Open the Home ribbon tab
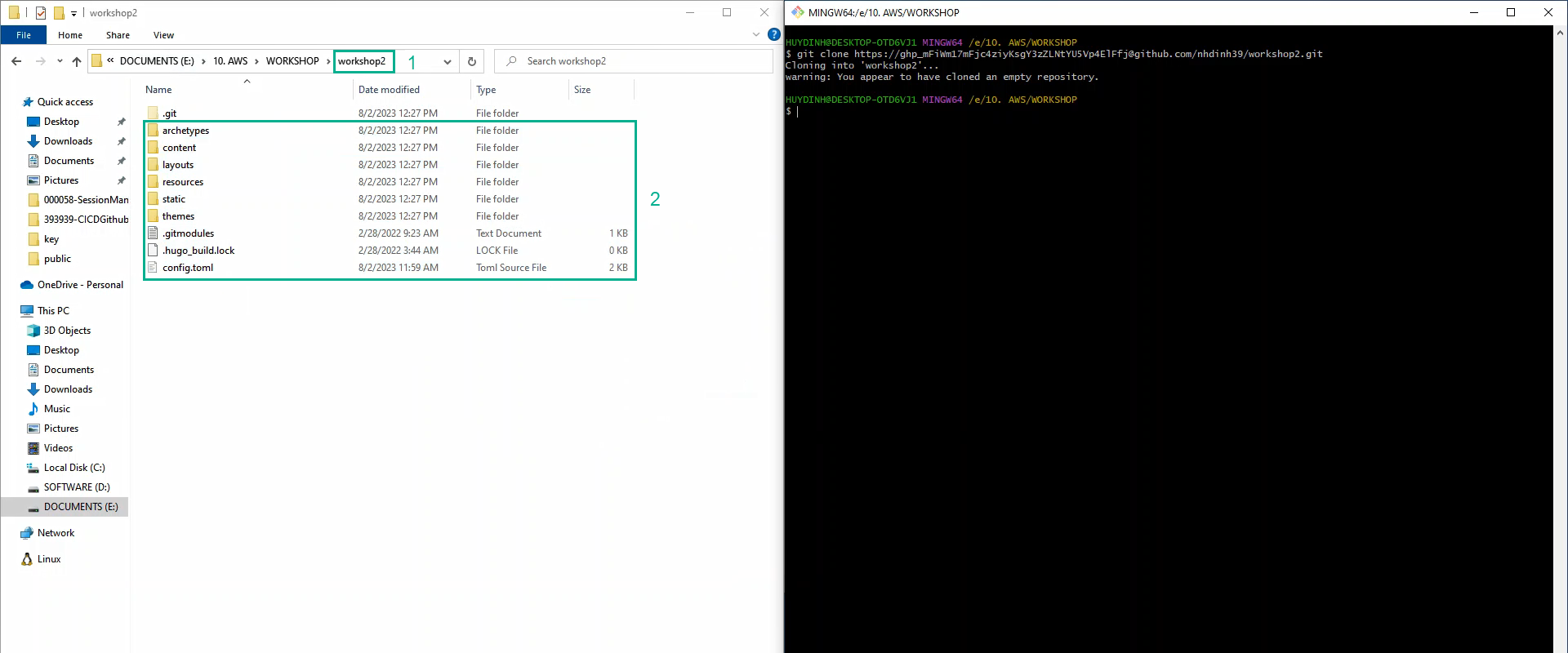 click(70, 35)
